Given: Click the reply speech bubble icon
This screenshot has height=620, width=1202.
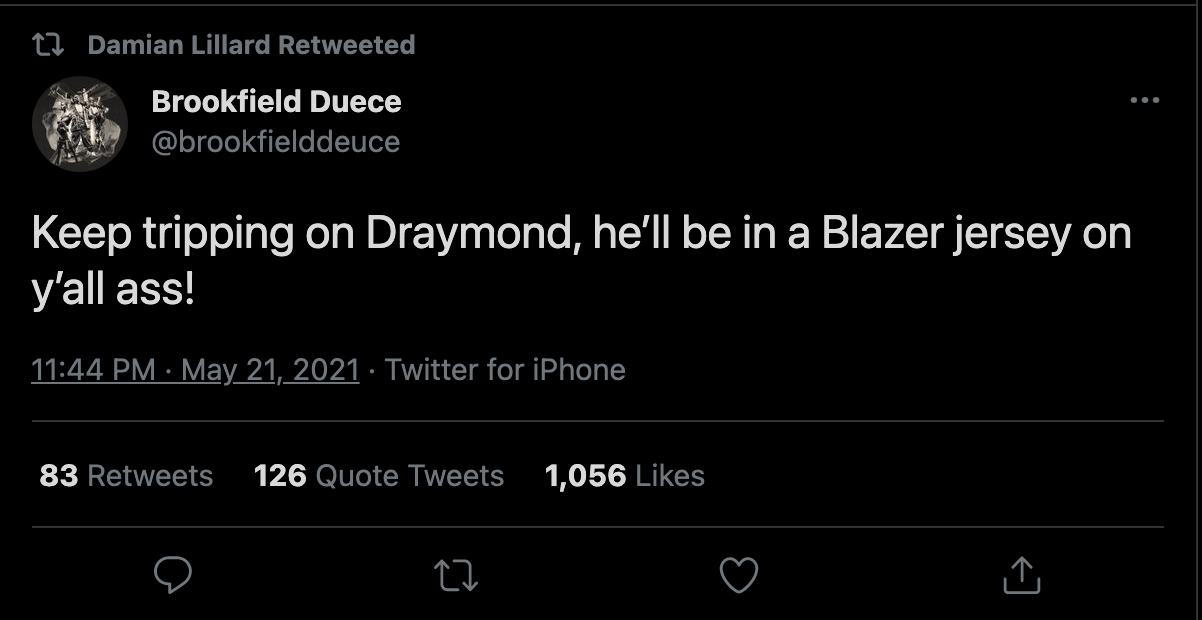Looking at the screenshot, I should pyautogui.click(x=172, y=574).
